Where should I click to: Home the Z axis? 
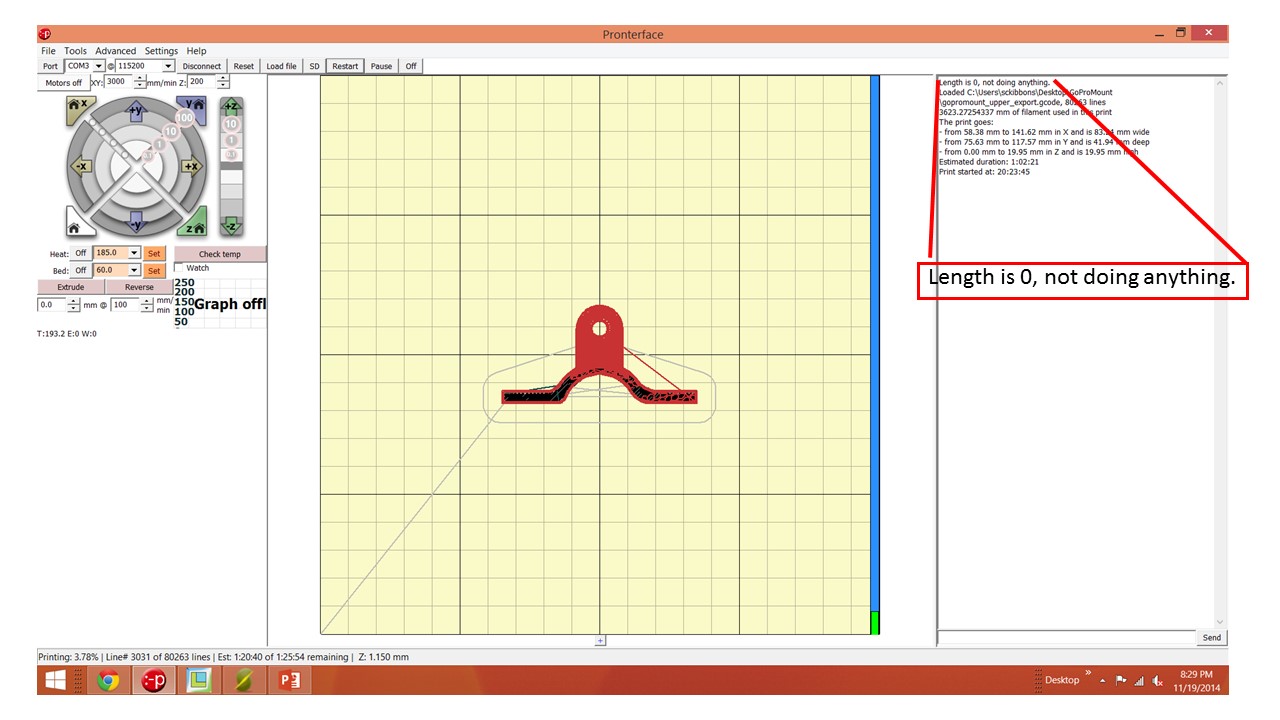(194, 223)
